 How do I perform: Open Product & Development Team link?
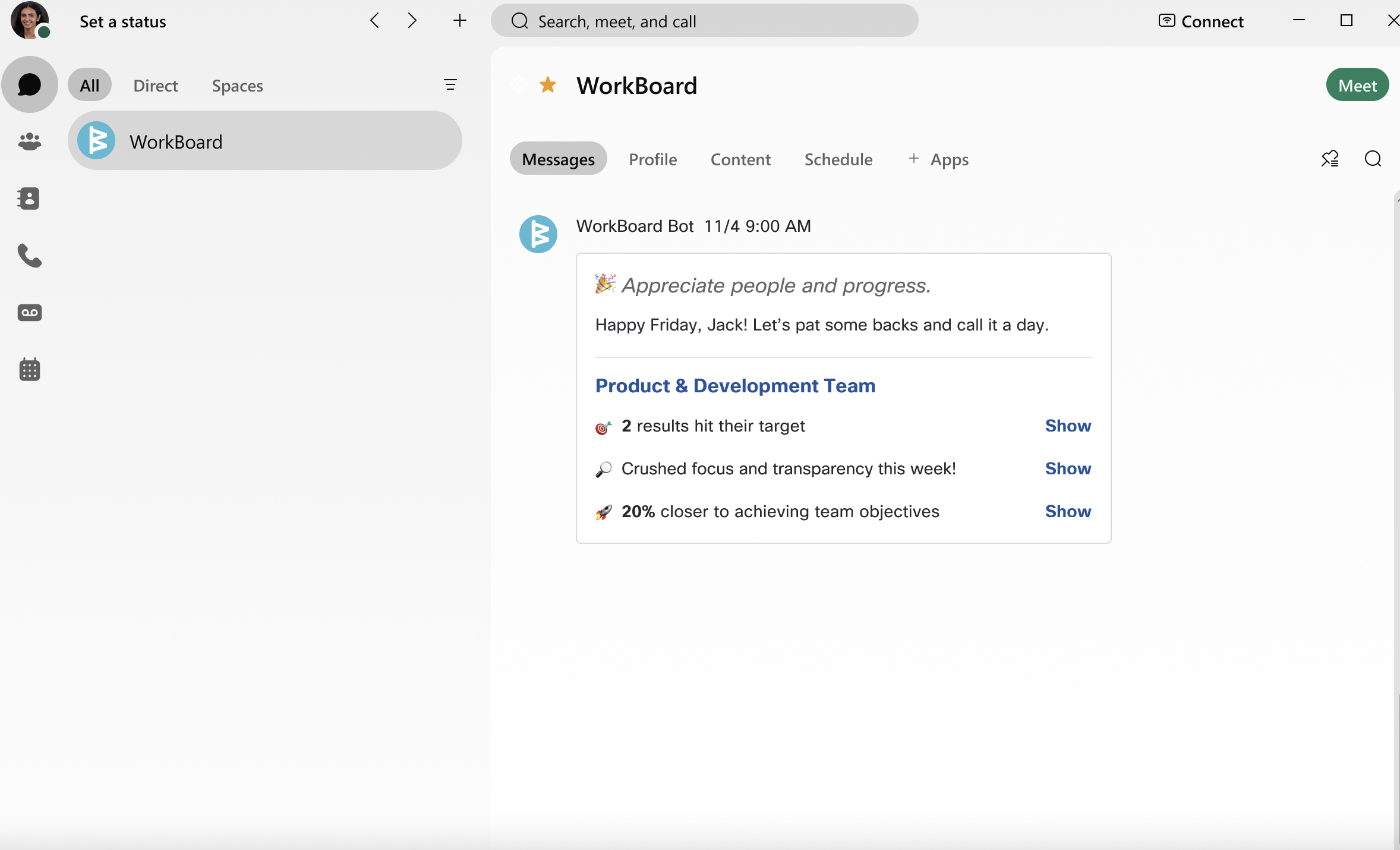(735, 385)
